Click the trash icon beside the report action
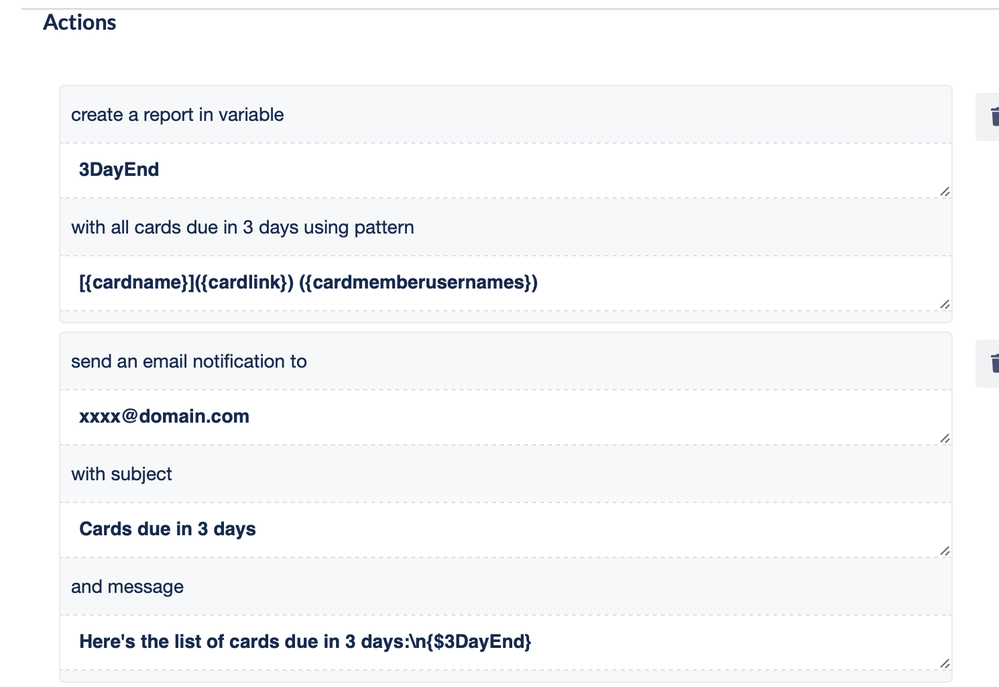The width and height of the screenshot is (999, 687). (993, 115)
